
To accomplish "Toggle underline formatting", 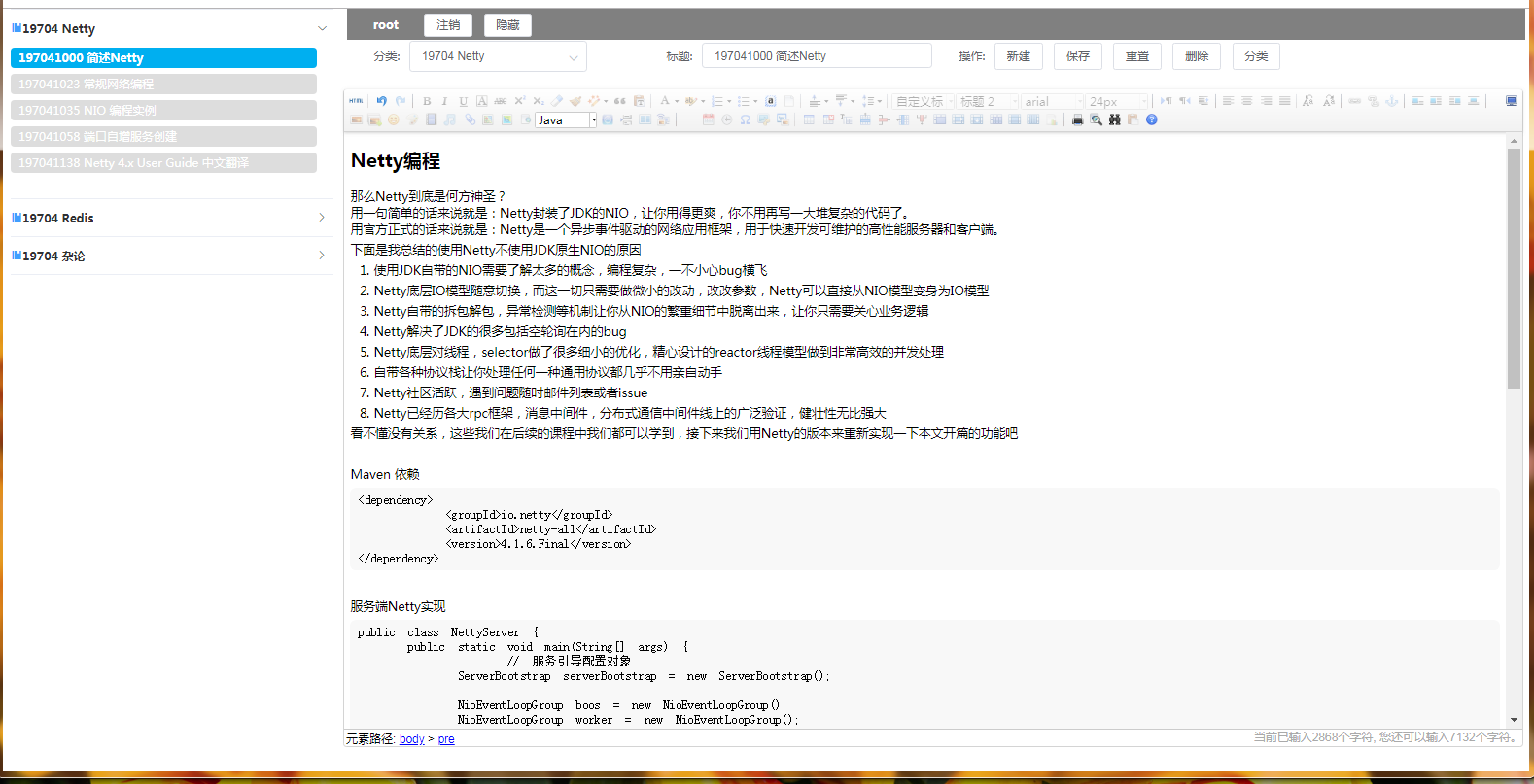I will pyautogui.click(x=463, y=101).
